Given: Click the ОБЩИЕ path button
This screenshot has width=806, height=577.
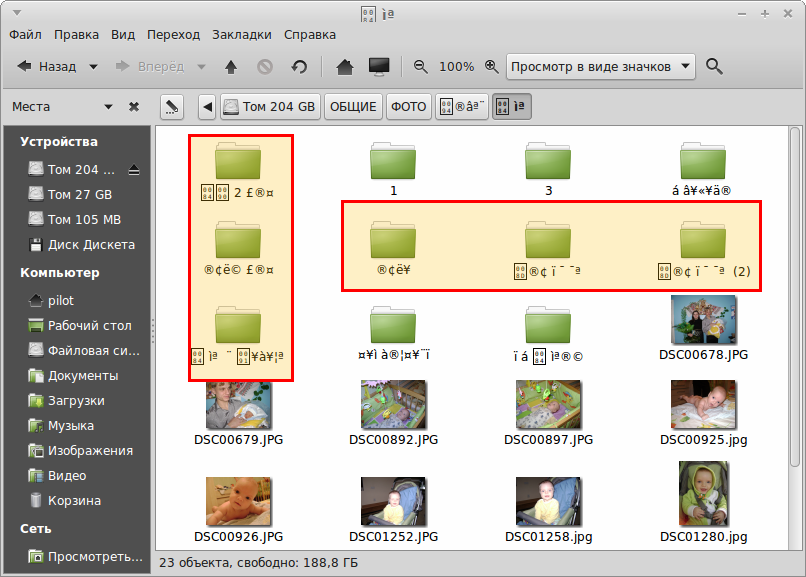Looking at the screenshot, I should (x=352, y=107).
